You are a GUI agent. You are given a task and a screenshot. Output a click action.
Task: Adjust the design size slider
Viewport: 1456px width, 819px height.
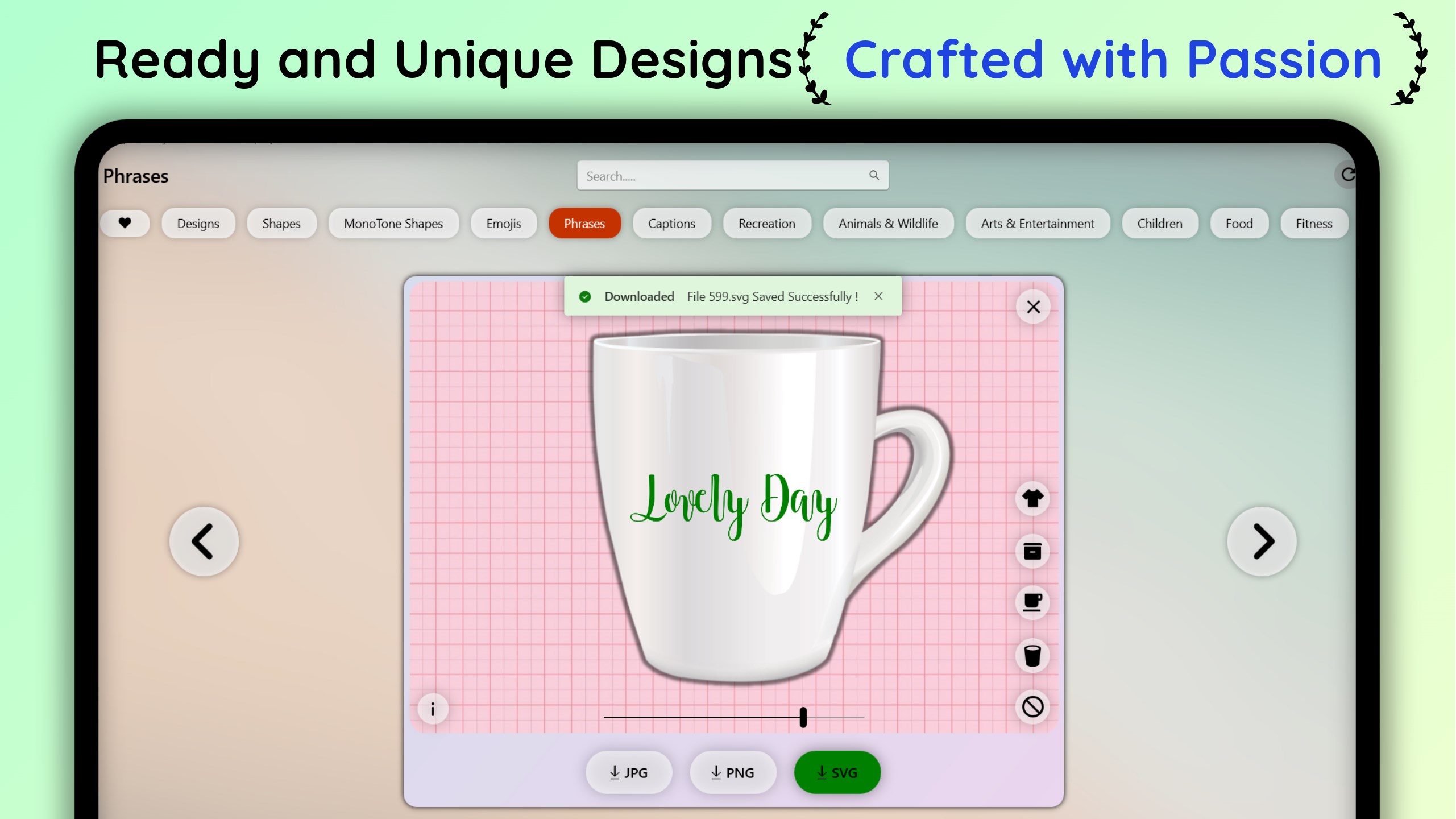click(x=802, y=717)
